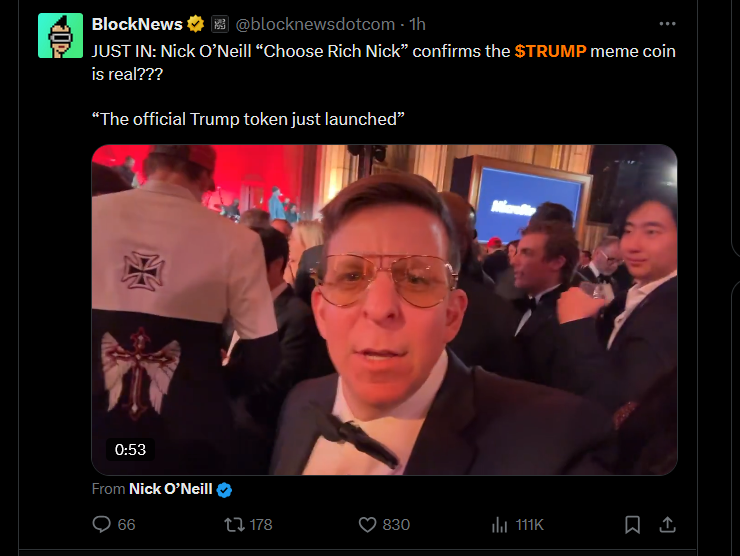Click the reply speech bubble icon
The width and height of the screenshot is (740, 556).
pos(101,524)
